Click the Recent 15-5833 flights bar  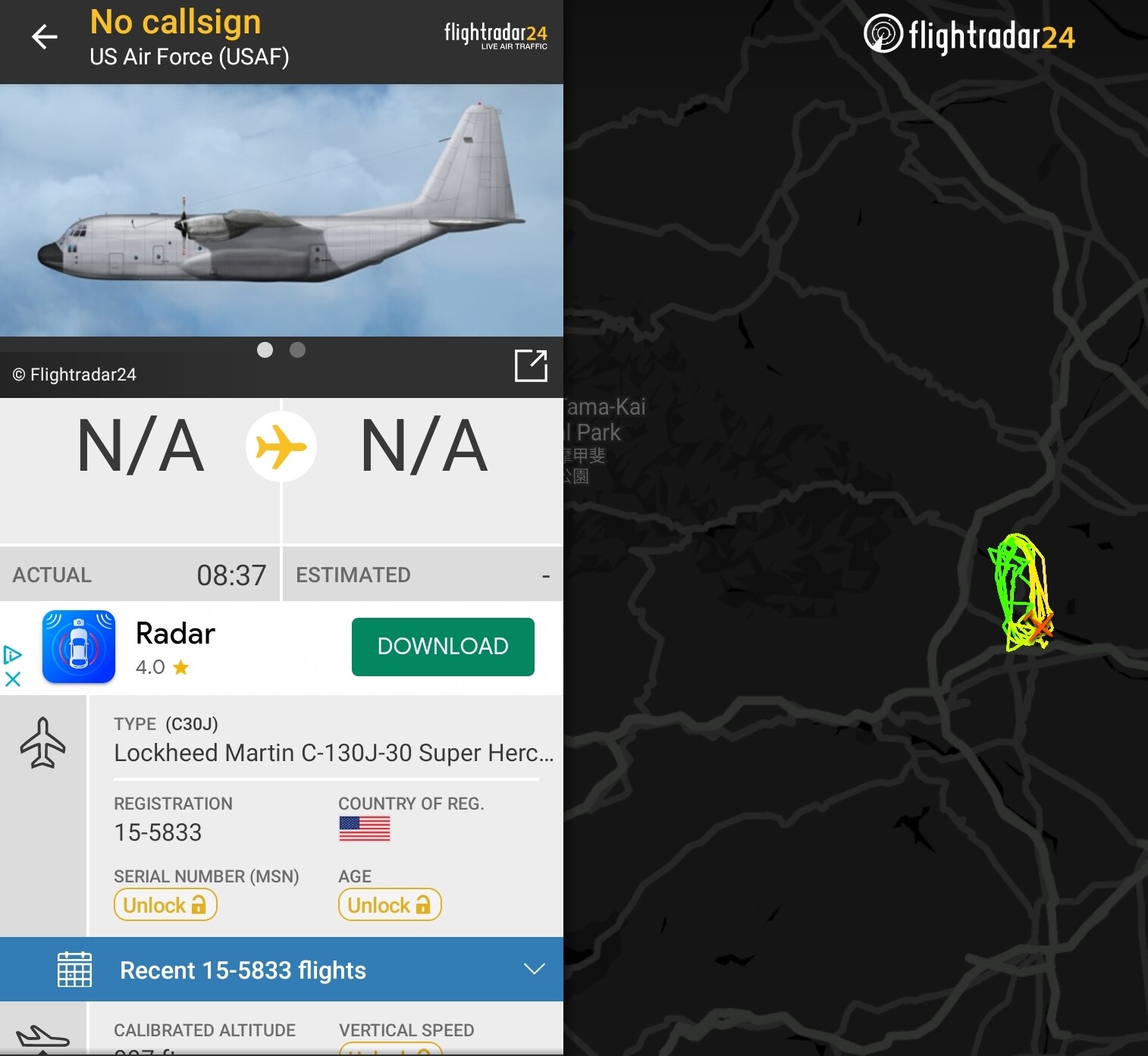pos(281,969)
